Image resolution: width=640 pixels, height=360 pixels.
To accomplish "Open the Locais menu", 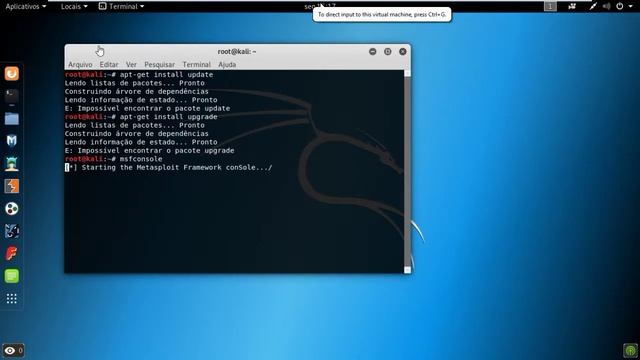I will (x=74, y=7).
